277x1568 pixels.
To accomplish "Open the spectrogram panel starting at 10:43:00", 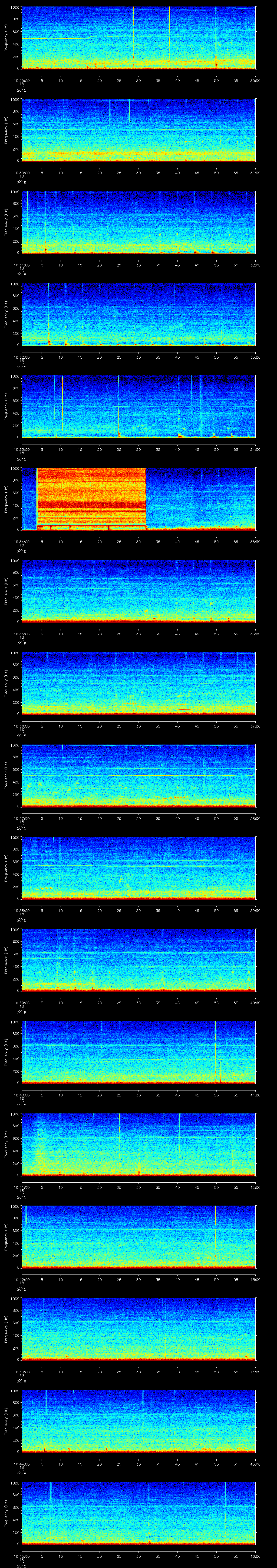I will (x=138, y=1329).
